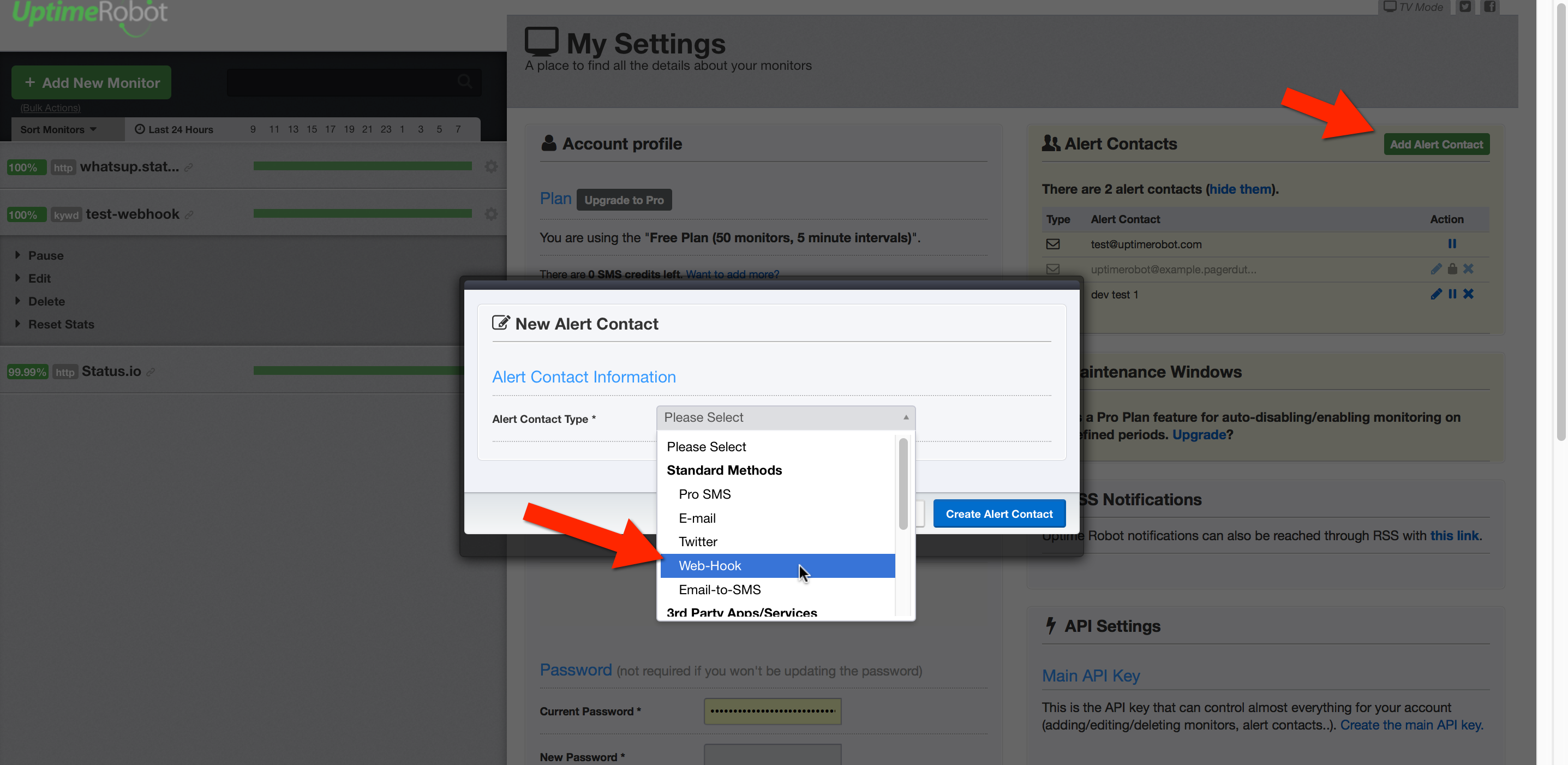Click '99.99%' badge of Status.io
Viewport: 1568px width, 765px height.
[x=27, y=372]
